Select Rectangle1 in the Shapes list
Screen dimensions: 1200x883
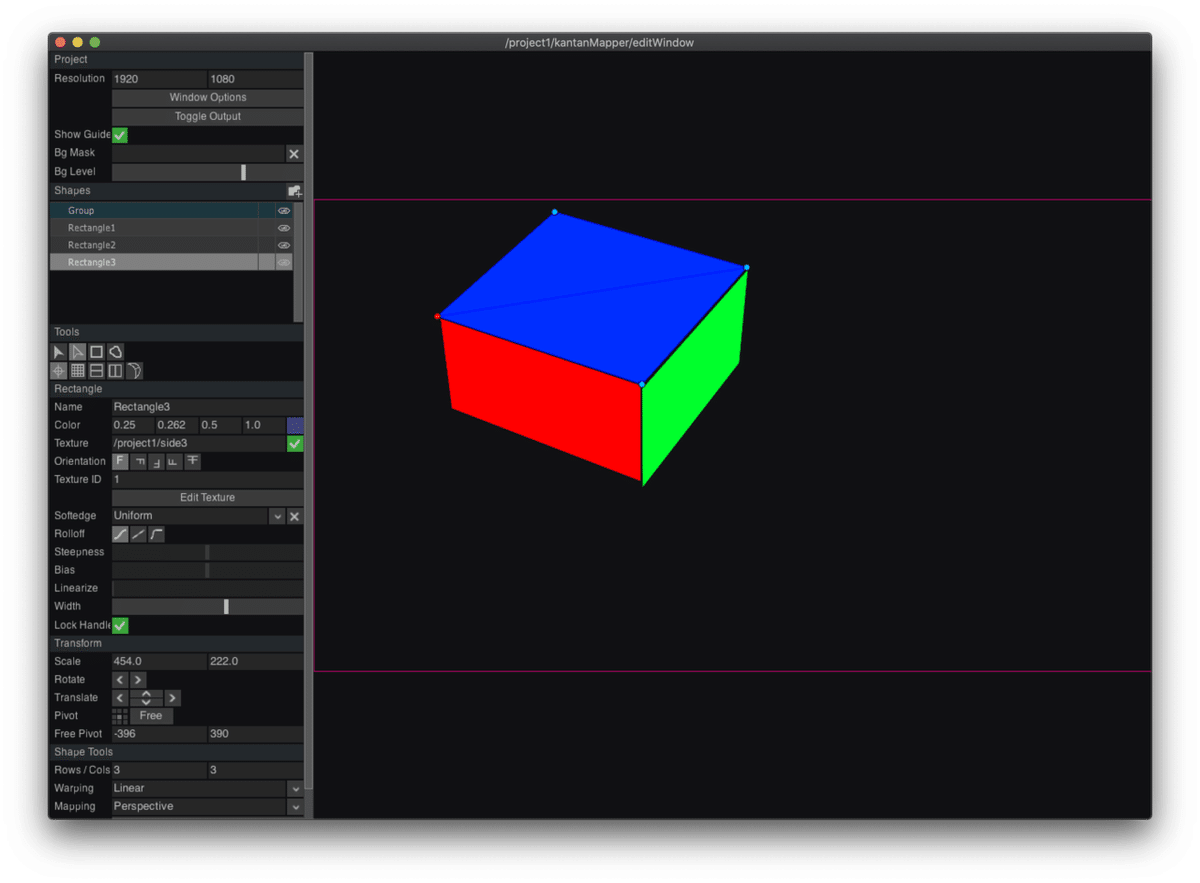pos(154,228)
